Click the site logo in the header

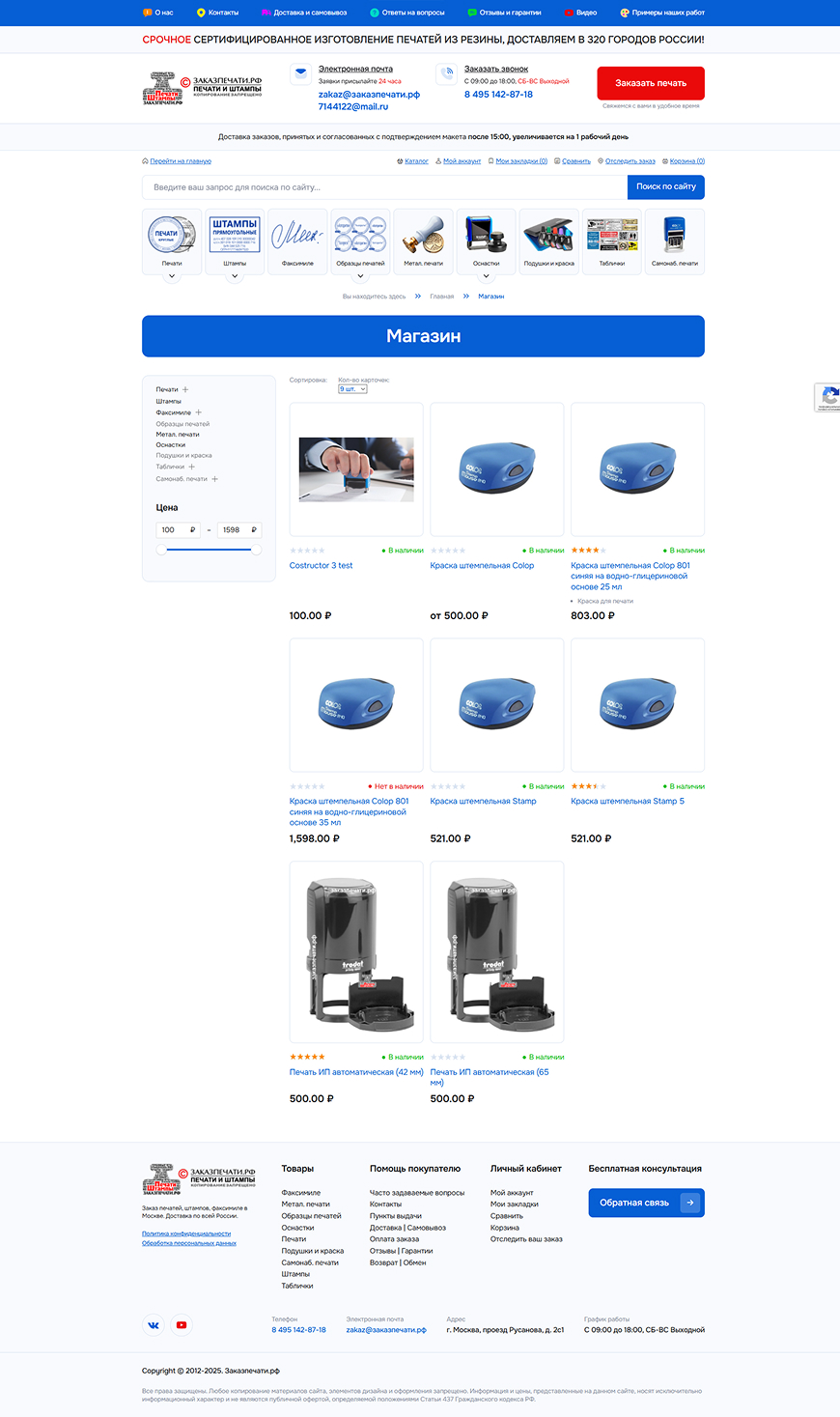[202, 88]
